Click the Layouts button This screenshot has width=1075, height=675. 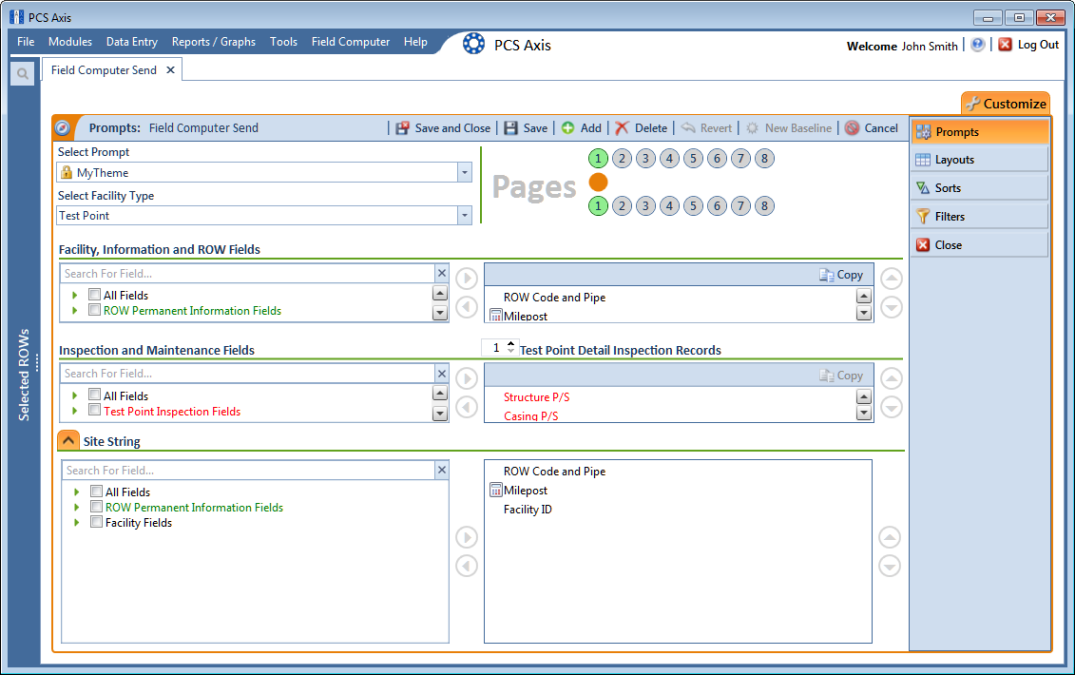(979, 160)
